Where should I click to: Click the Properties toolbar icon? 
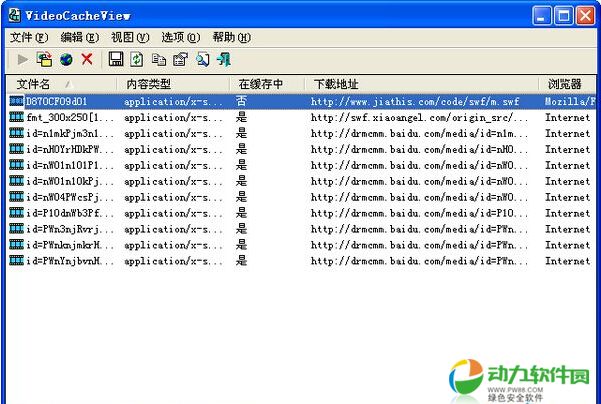tap(180, 60)
